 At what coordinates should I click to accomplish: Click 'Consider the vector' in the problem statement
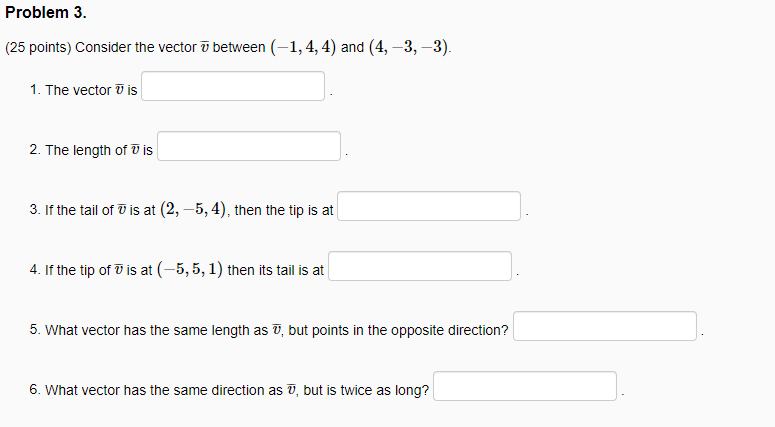(136, 47)
